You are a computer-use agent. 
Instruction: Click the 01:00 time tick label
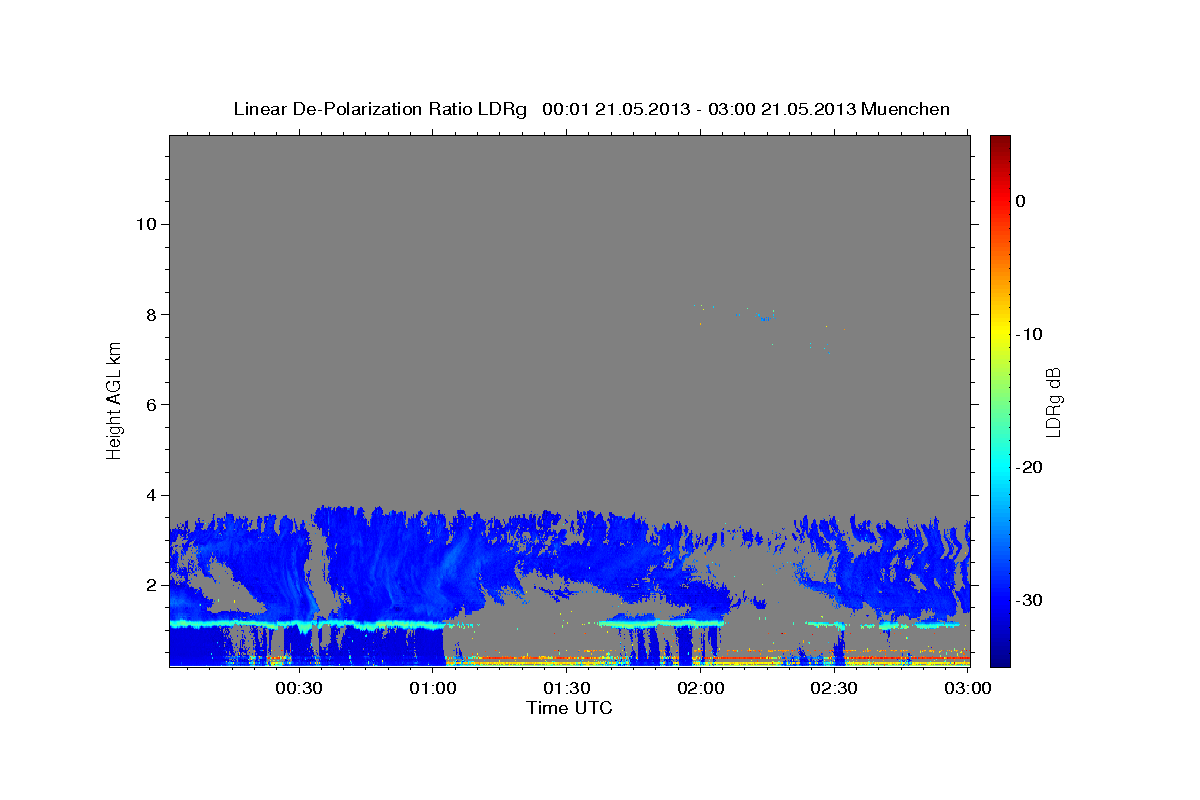tap(432, 688)
